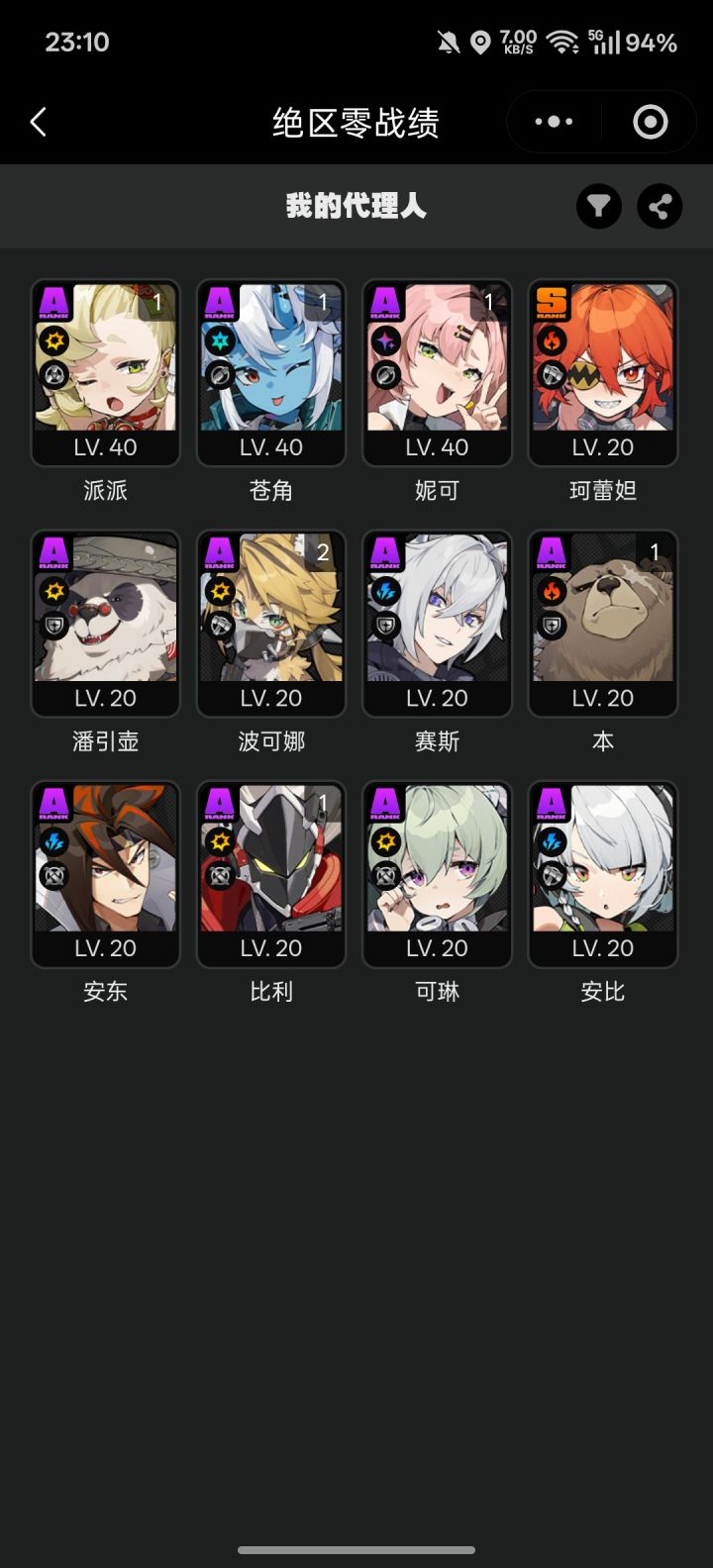This screenshot has width=713, height=1568.
Task: Select the 潘引壶 panda agent card
Action: coord(105,624)
